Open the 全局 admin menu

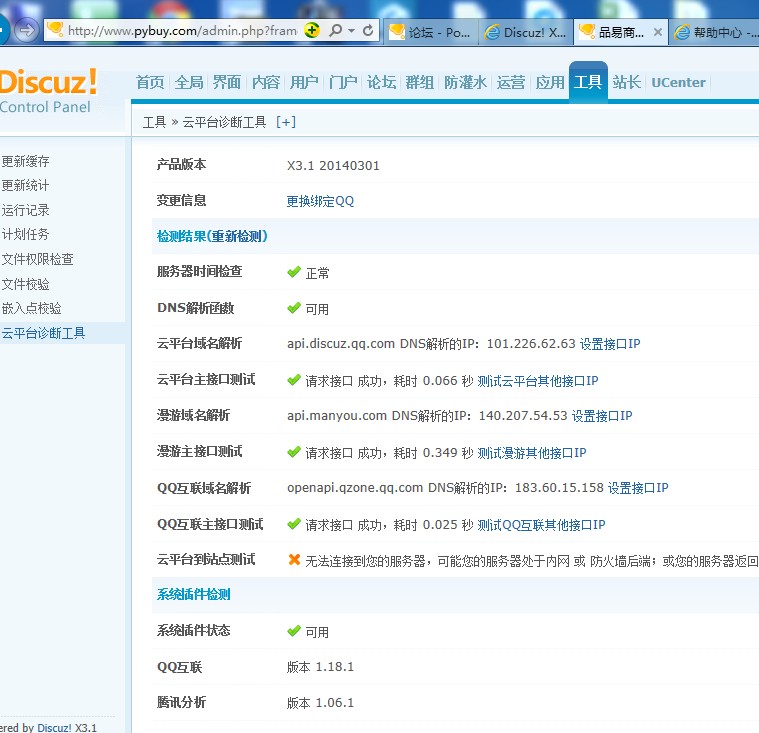[189, 82]
